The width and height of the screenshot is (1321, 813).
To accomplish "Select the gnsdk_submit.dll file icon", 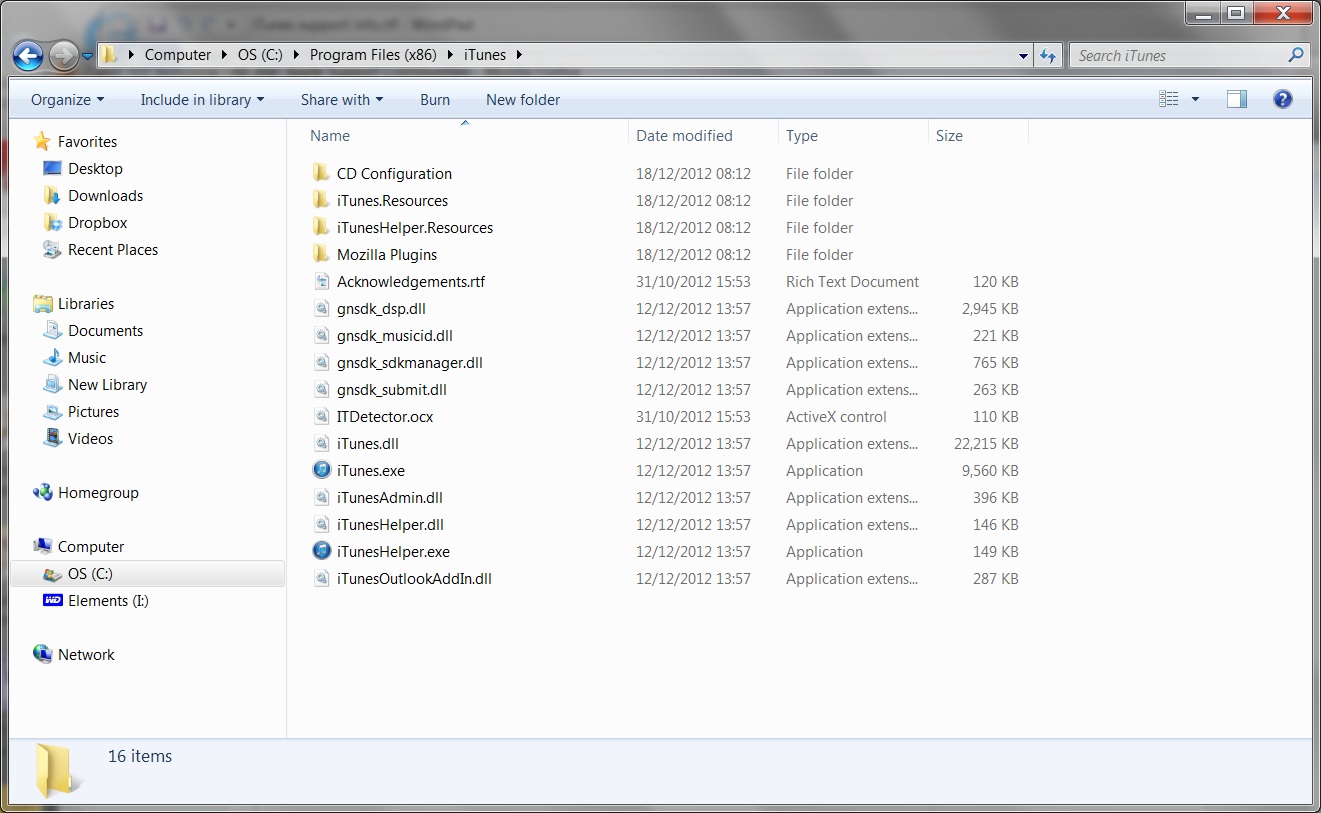I will tap(321, 389).
